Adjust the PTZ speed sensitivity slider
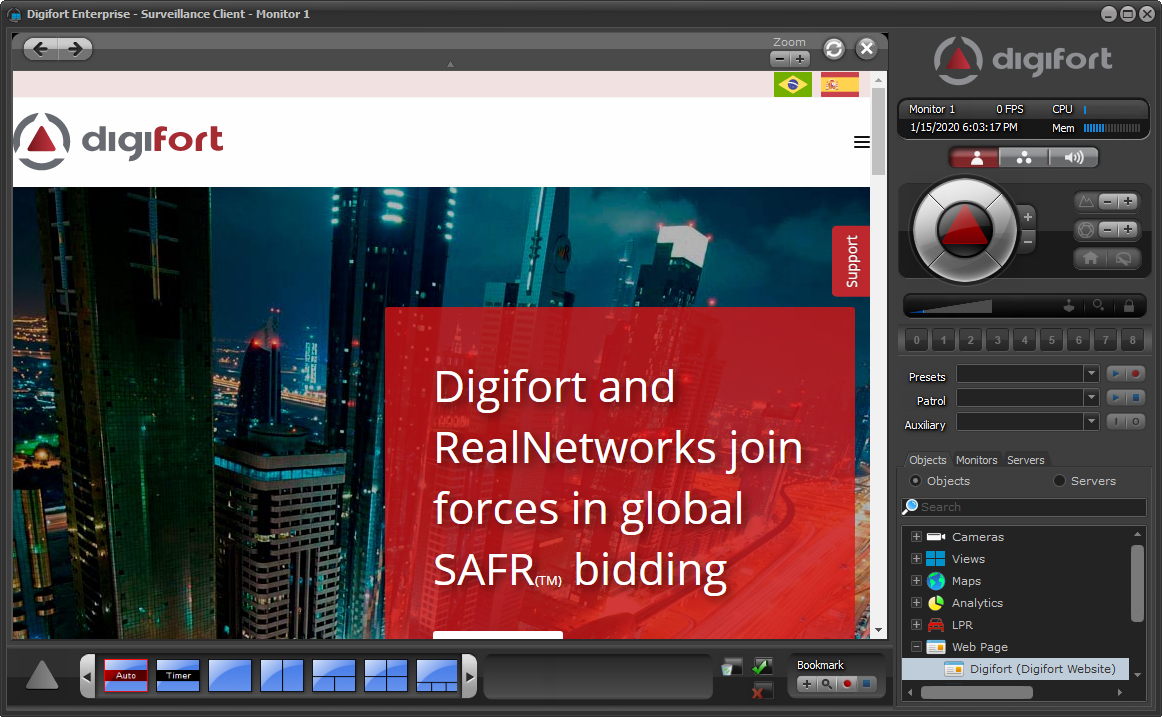Screen dimensions: 1162x717 pyautogui.click(x=950, y=305)
